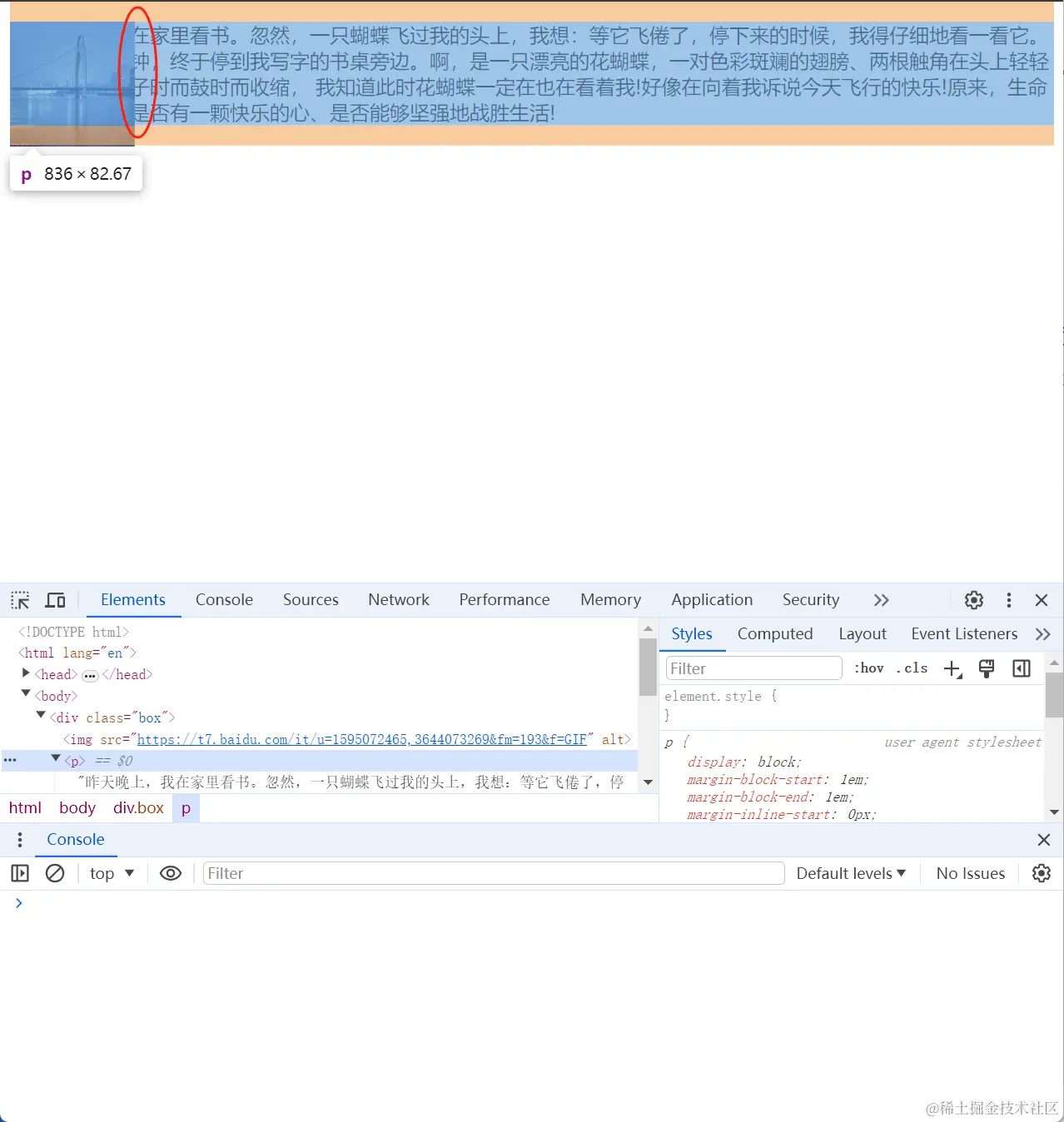1064x1122 pixels.
Task: Toggle the computed styles sidebar icon
Action: tap(1022, 668)
